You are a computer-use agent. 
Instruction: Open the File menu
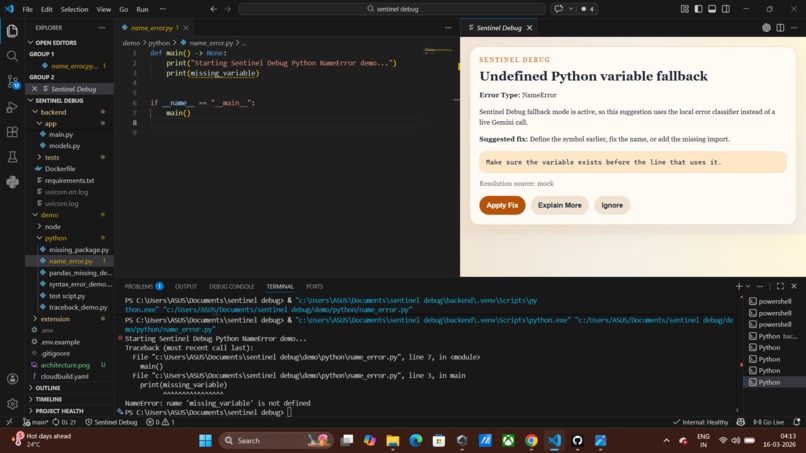coord(28,9)
